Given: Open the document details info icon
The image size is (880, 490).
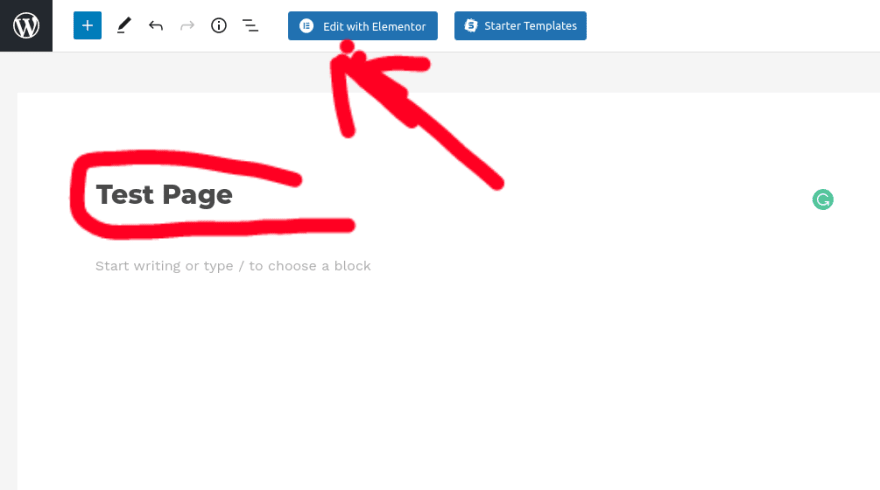Looking at the screenshot, I should [x=219, y=26].
